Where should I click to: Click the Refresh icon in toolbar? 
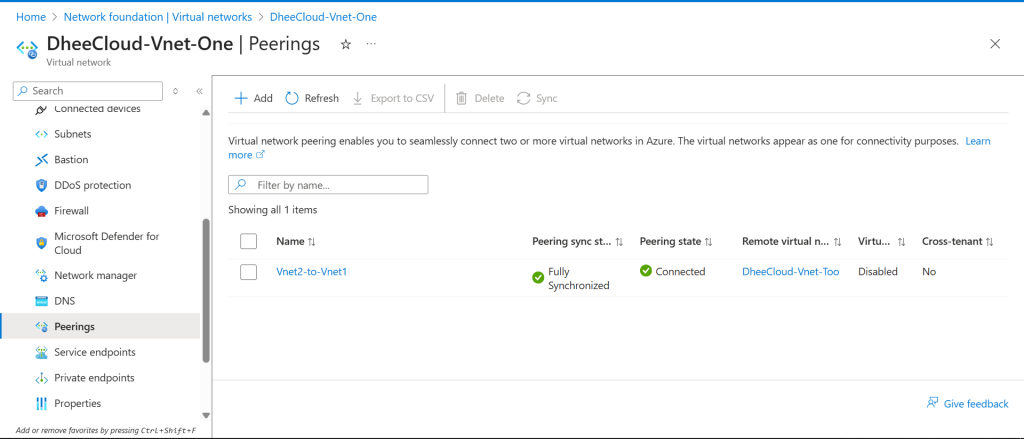point(292,98)
